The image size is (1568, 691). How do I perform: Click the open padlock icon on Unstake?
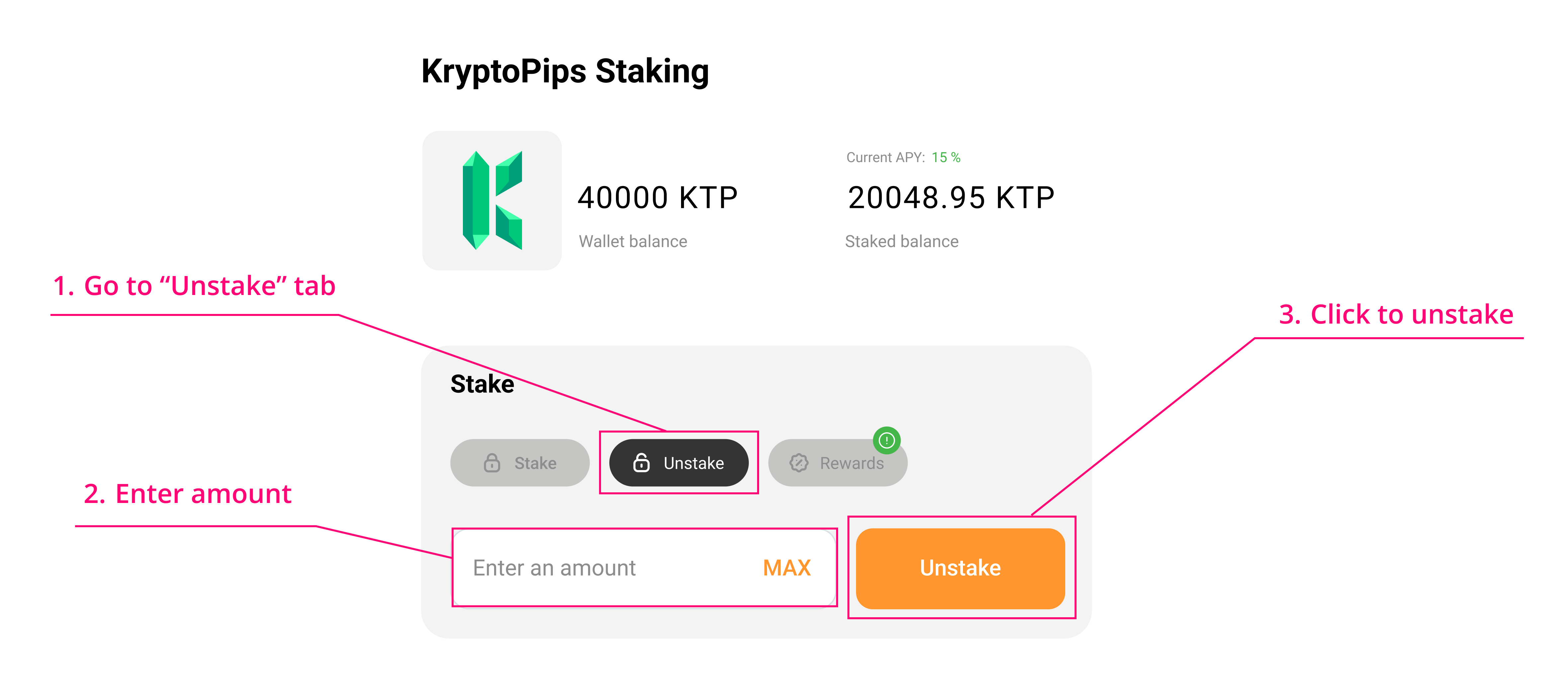point(642,463)
